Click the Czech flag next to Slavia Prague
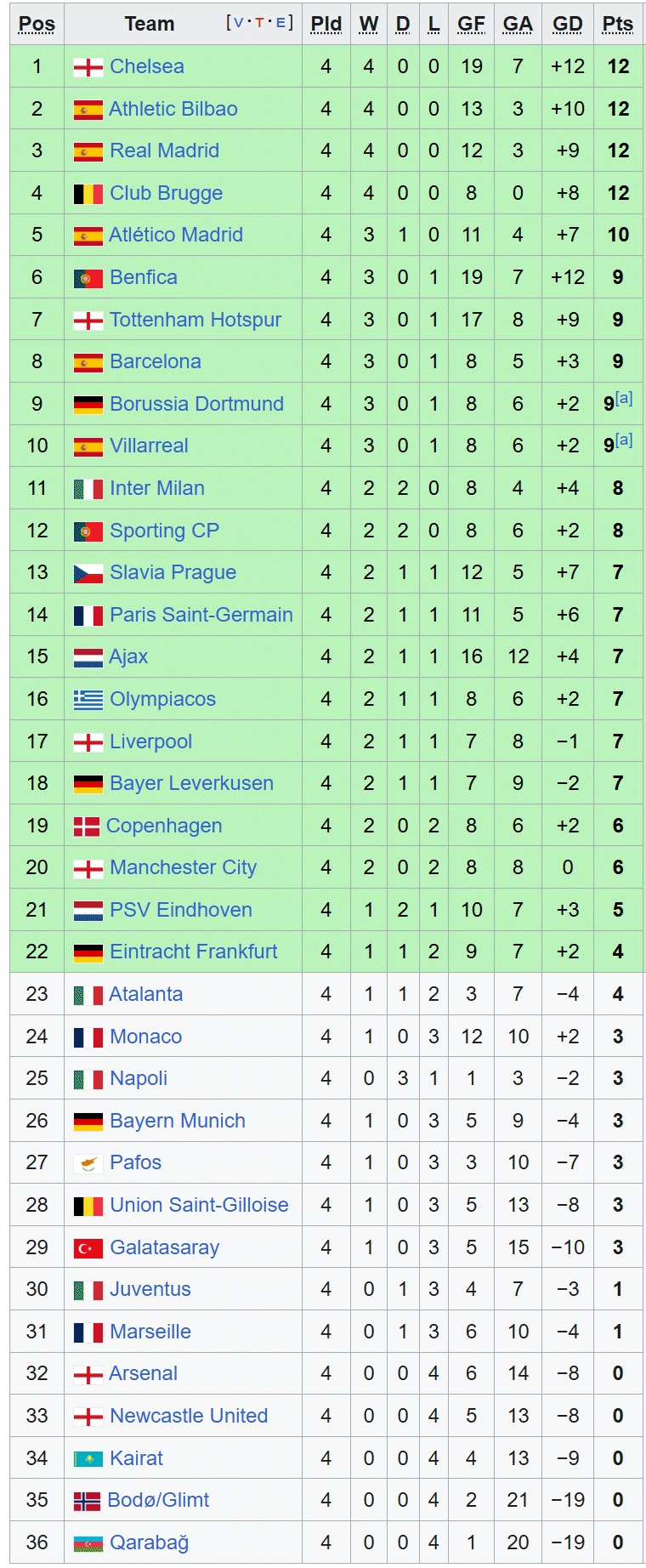This screenshot has height=1568, width=646. pyautogui.click(x=88, y=573)
